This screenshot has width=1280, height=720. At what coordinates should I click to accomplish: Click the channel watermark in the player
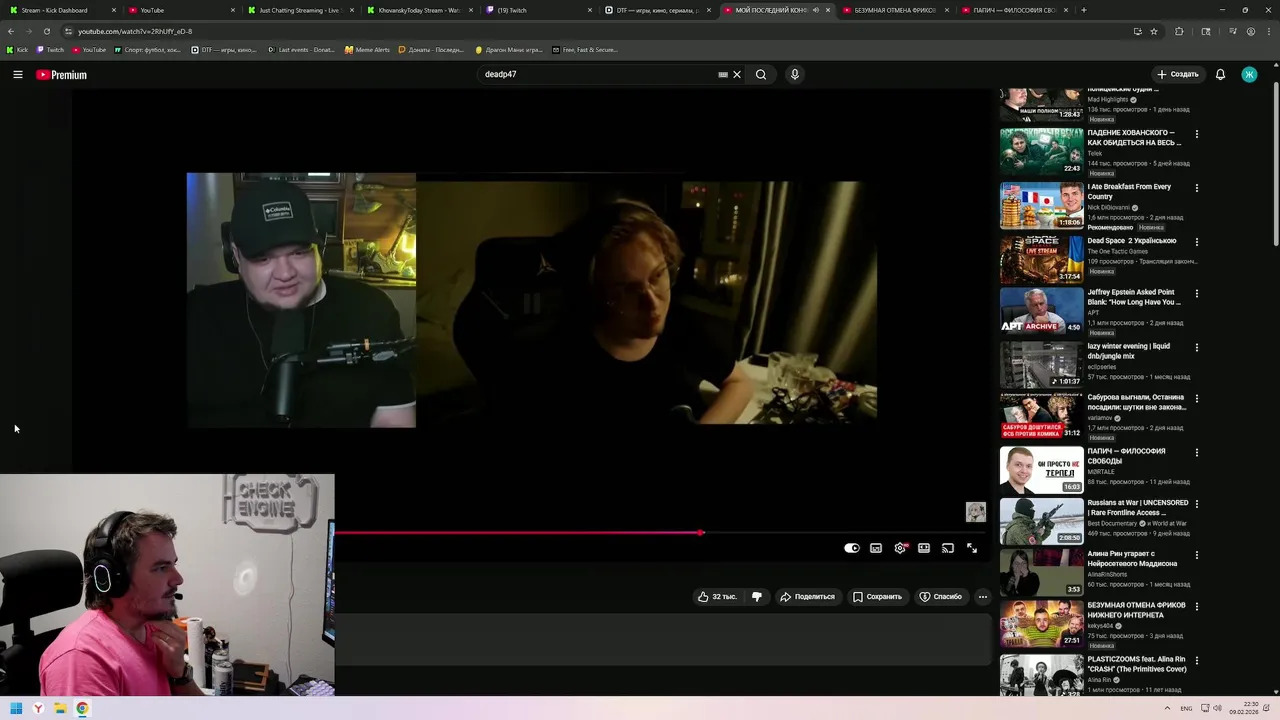976,512
